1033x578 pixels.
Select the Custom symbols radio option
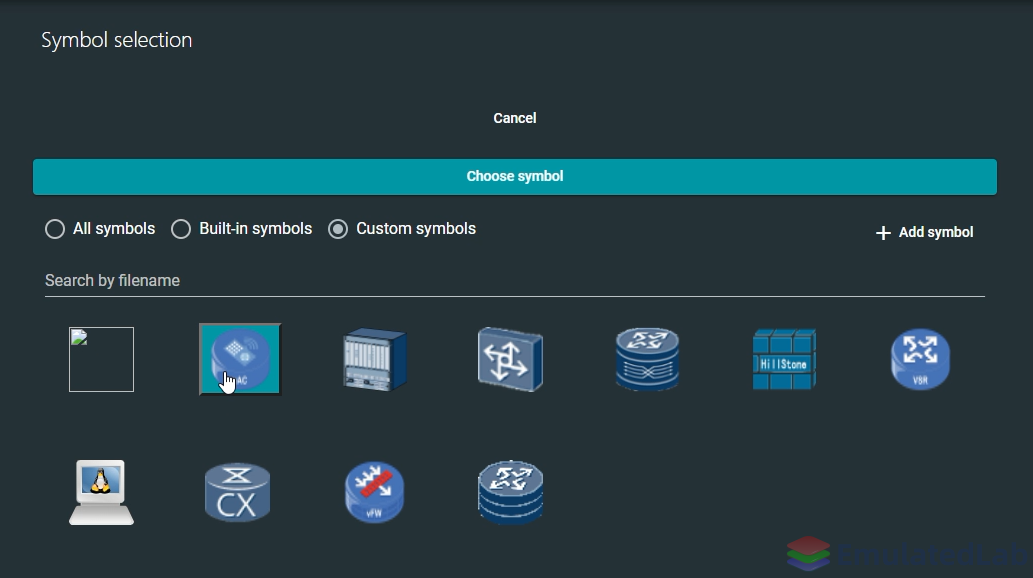pyautogui.click(x=402, y=229)
